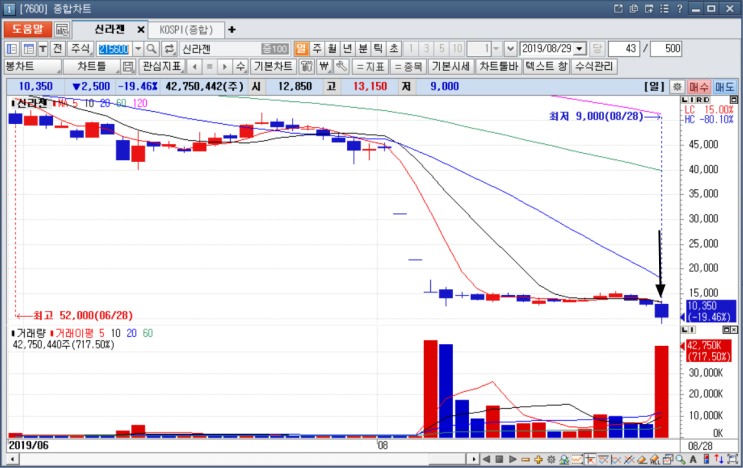Viewport: 743px width, 468px height.
Task: Open the 봉차트 chart type dropdown
Action: pos(33,67)
